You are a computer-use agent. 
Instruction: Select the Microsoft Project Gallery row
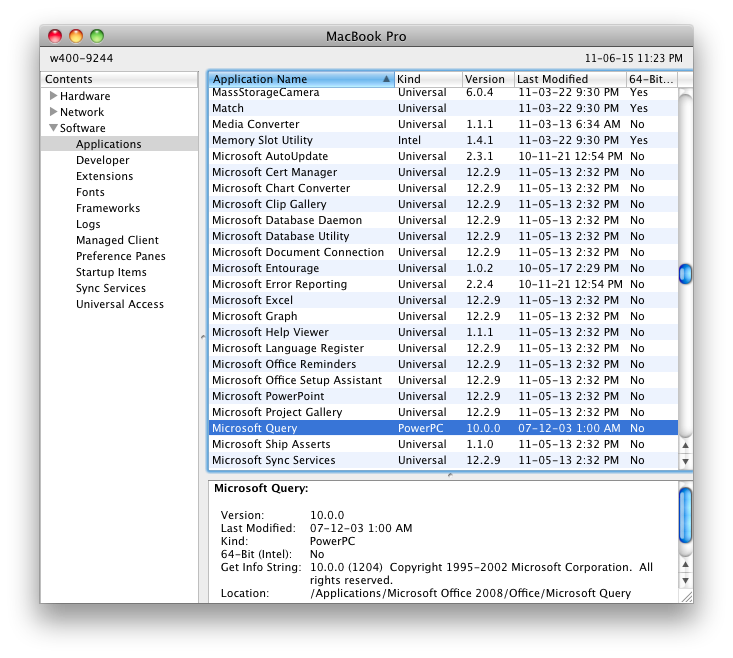click(443, 412)
